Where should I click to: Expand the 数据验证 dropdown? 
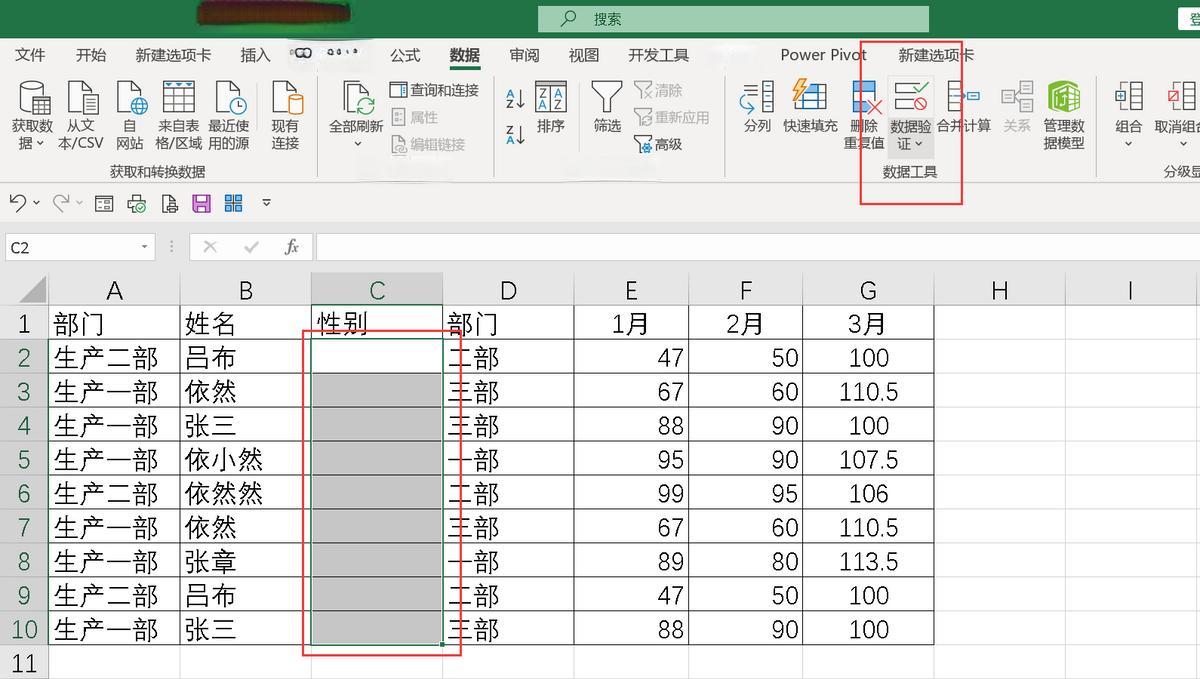tap(918, 144)
